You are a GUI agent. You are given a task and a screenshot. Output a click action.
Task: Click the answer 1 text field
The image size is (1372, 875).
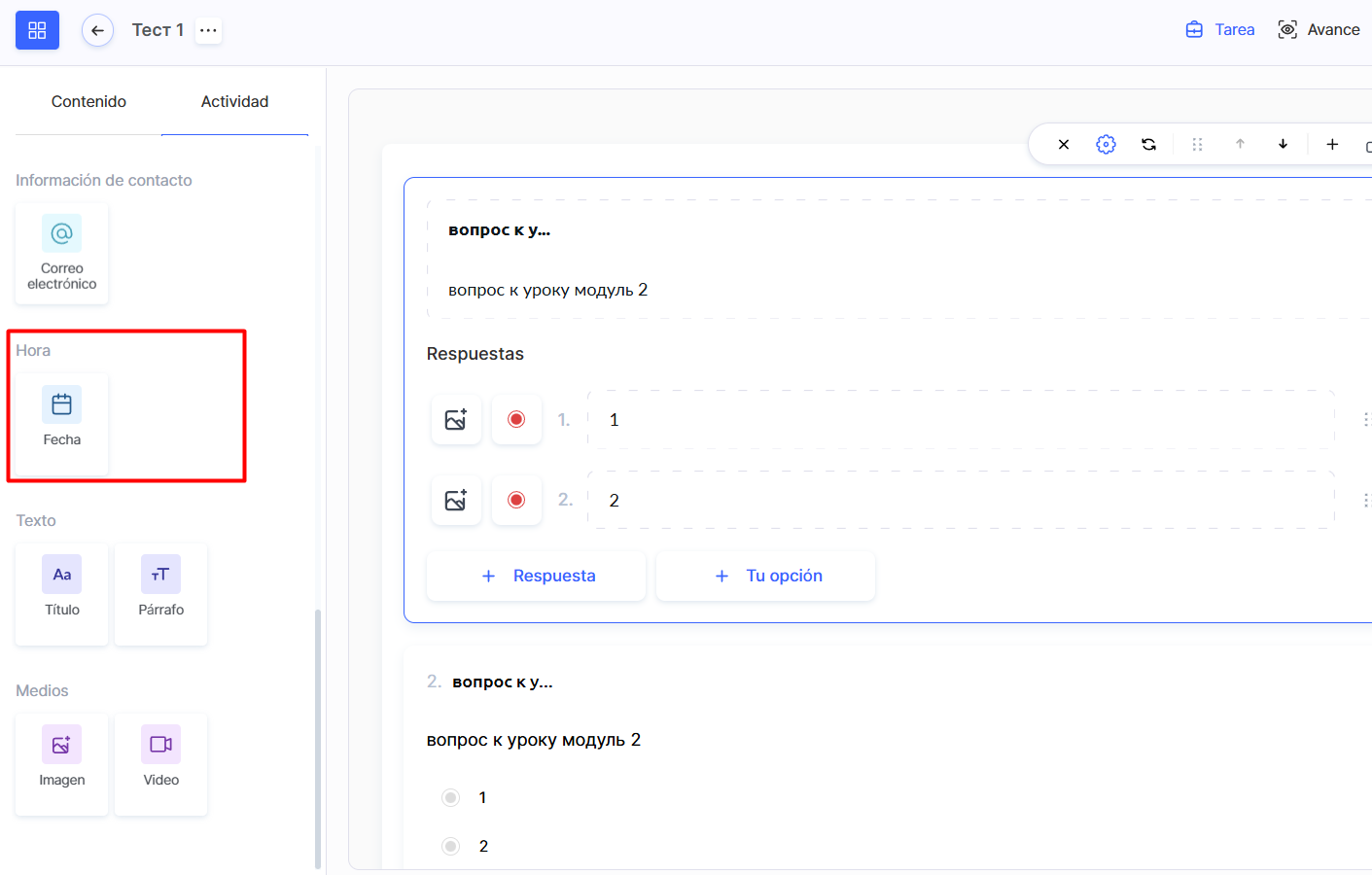coord(961,419)
